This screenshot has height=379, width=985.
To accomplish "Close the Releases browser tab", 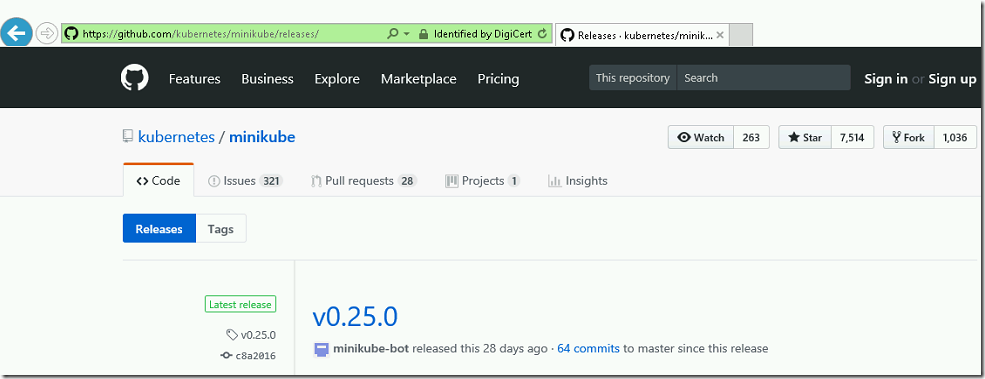I will 720,35.
